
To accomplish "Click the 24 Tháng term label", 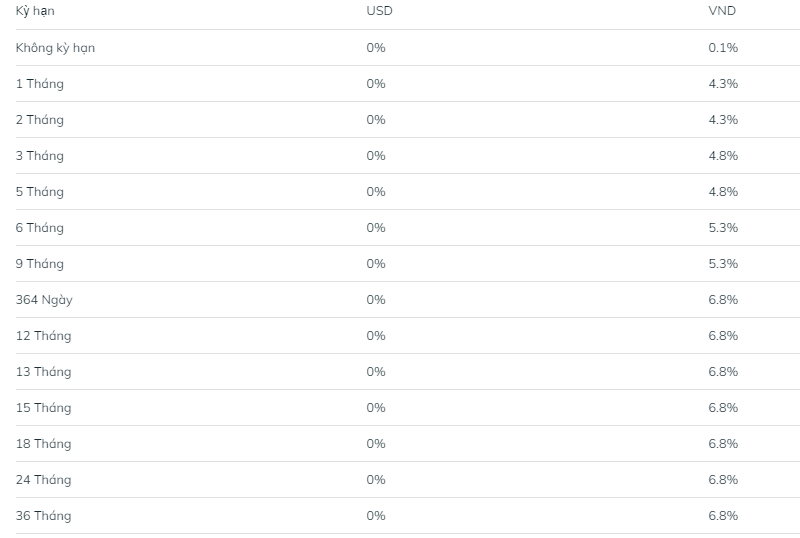I will (x=43, y=480).
